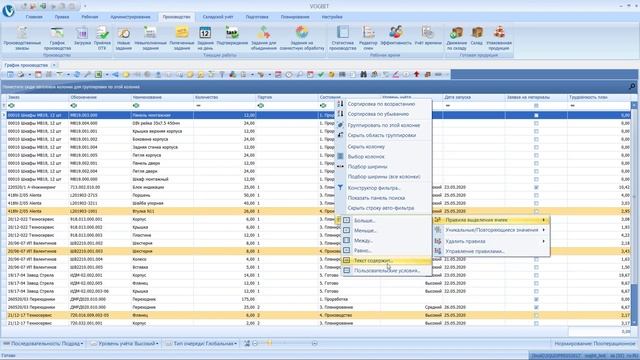Open Эффективность ribbon icon
Image resolution: width=640 pixels, height=360 pixels.
(x=396, y=36)
